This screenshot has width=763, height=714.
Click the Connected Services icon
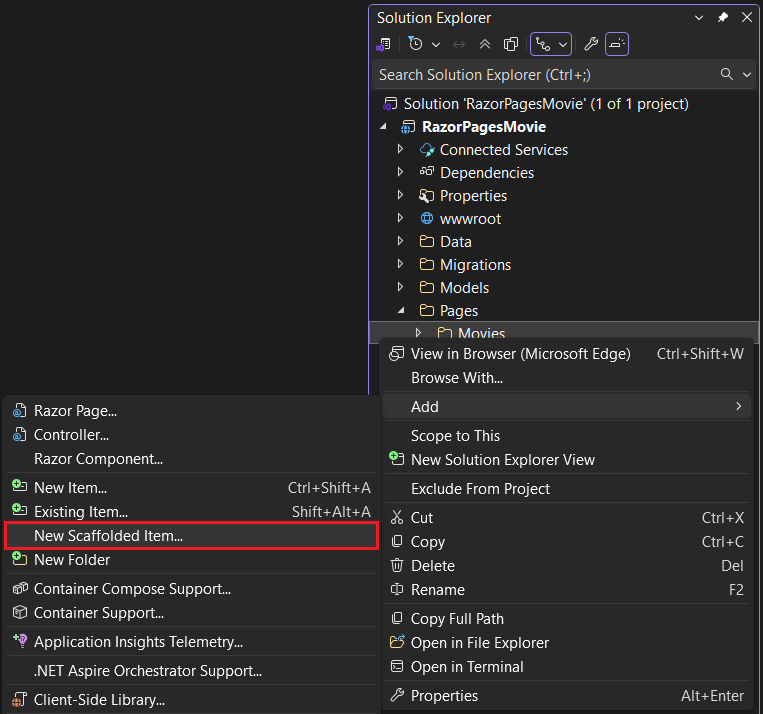coord(427,149)
